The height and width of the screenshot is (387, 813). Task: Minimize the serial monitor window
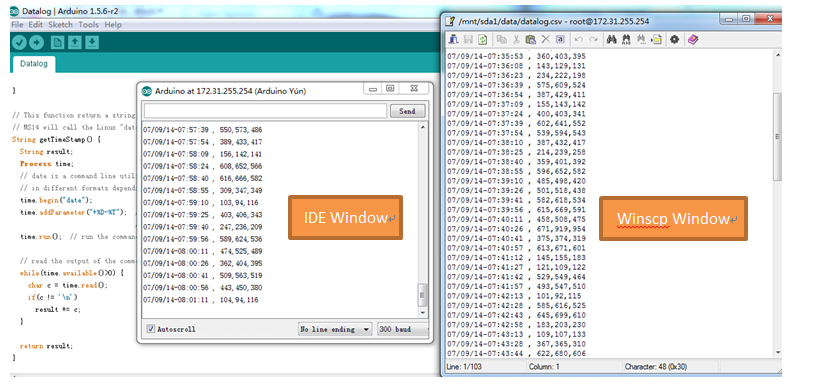point(372,89)
